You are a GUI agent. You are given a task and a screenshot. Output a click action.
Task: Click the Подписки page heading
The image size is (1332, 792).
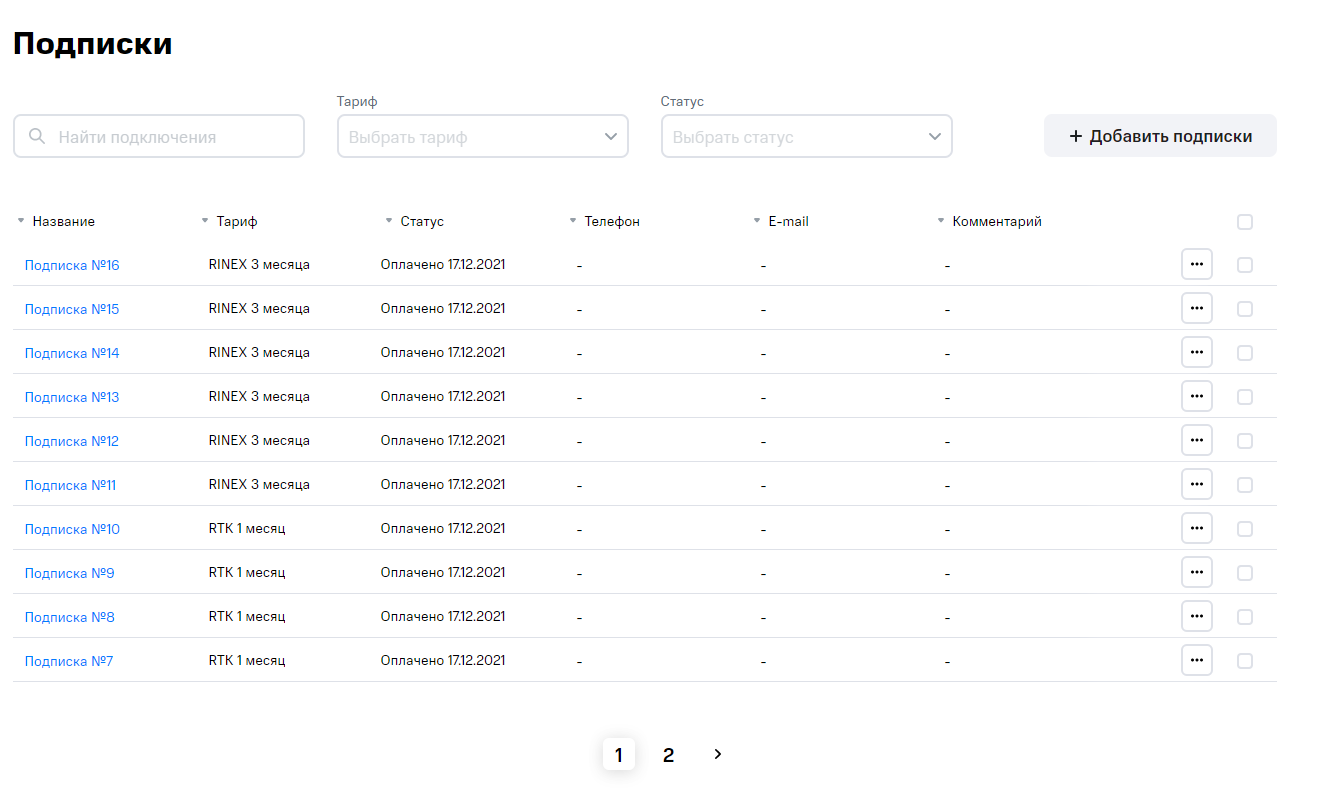click(93, 44)
